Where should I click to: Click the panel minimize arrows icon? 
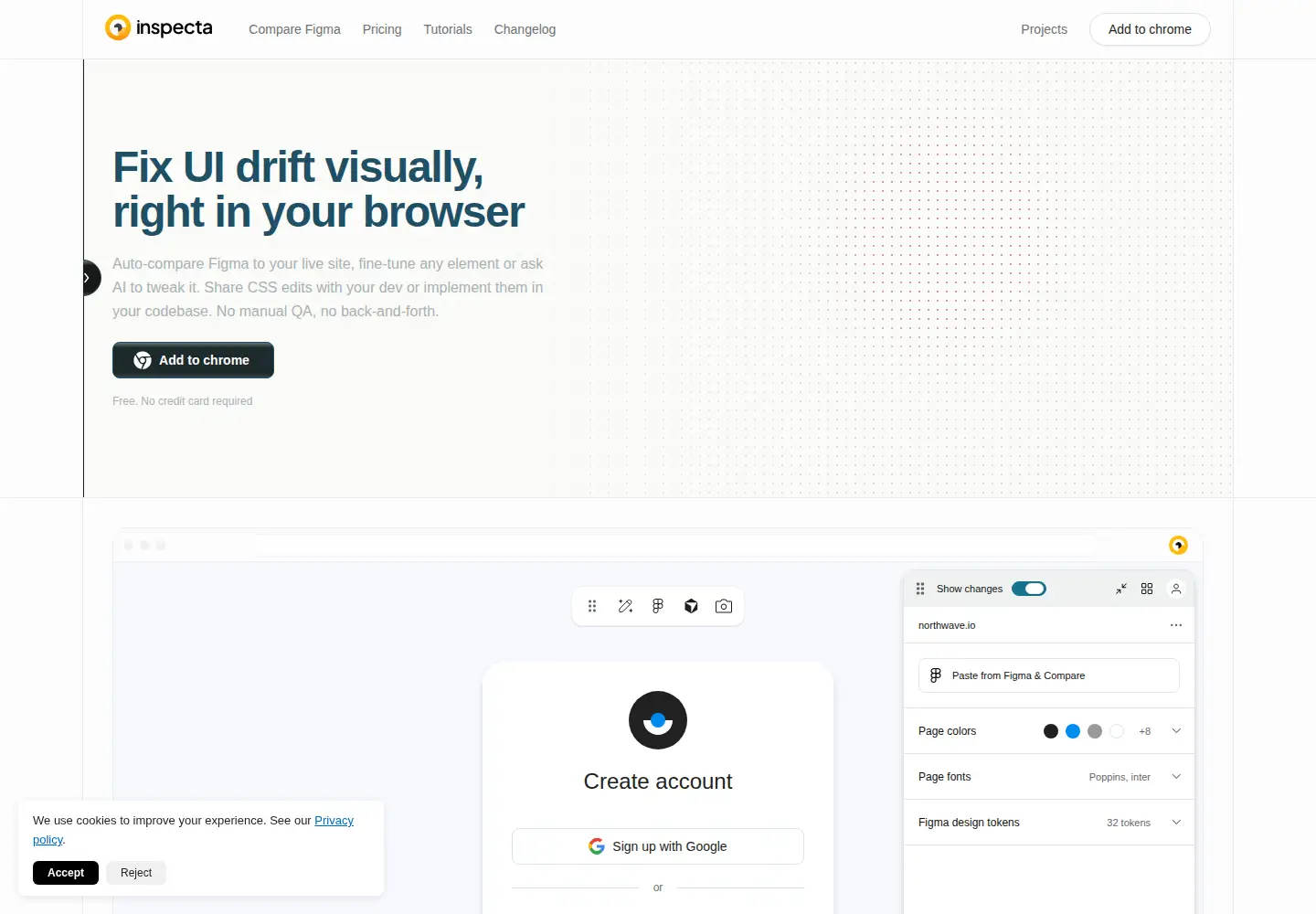click(x=1121, y=589)
